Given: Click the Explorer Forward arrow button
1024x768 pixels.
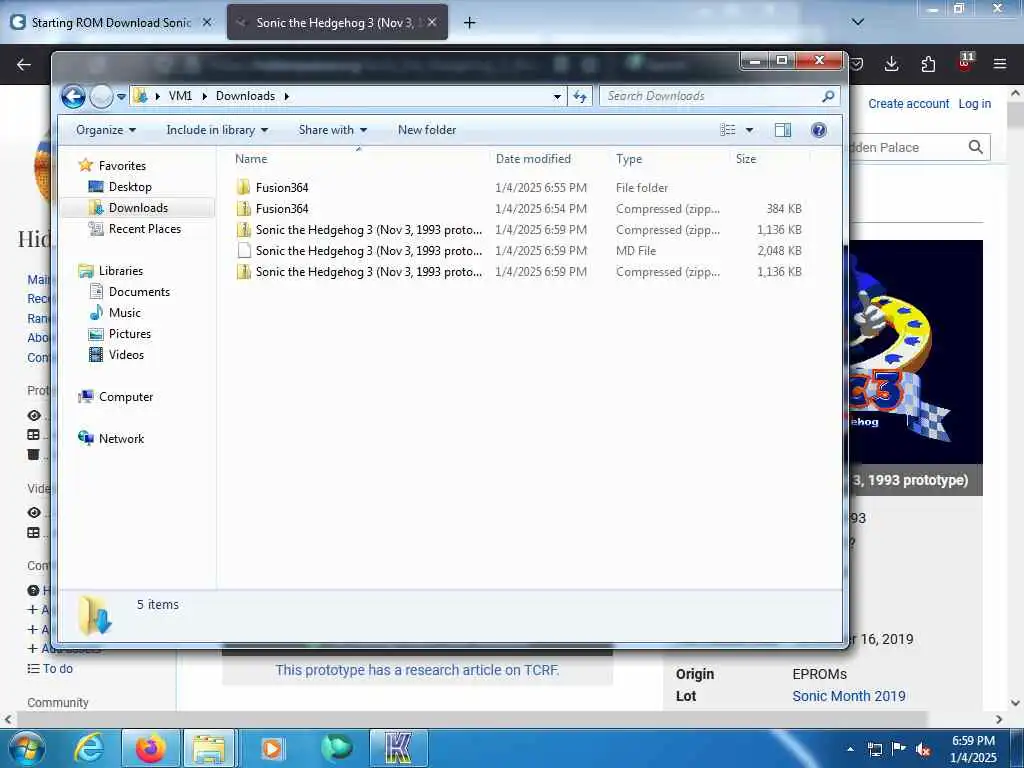Looking at the screenshot, I should click(x=101, y=97).
